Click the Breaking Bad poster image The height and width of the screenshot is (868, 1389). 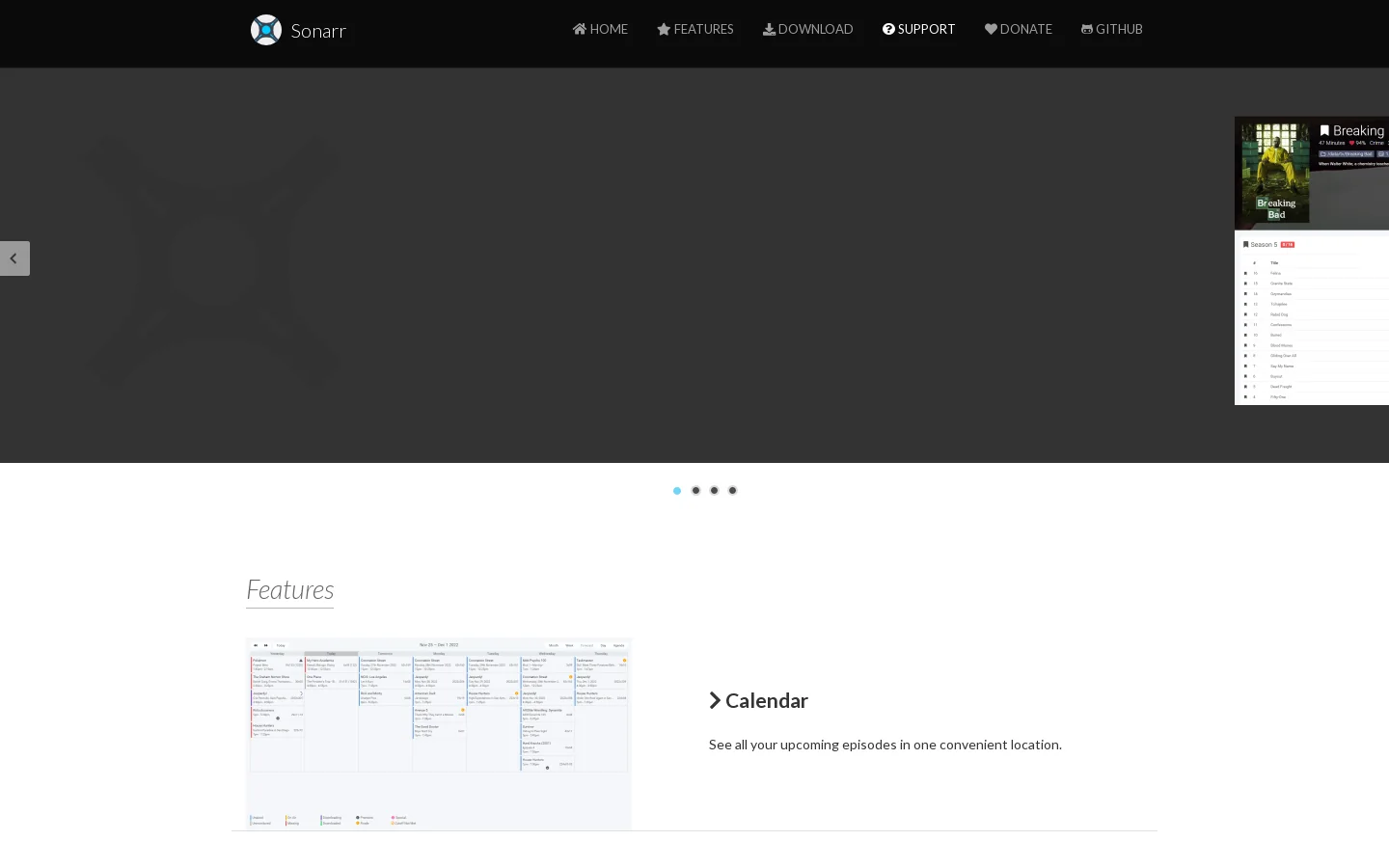(1275, 173)
